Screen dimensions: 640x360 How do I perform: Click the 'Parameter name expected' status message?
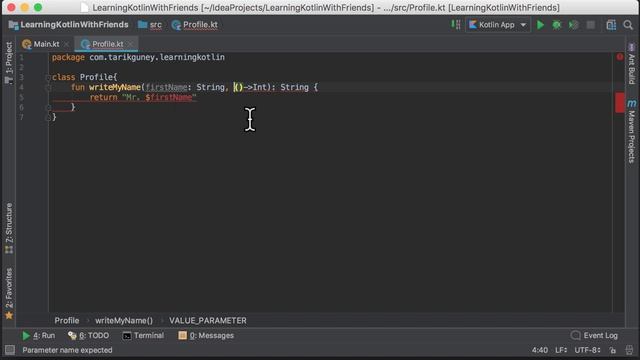(x=67, y=350)
